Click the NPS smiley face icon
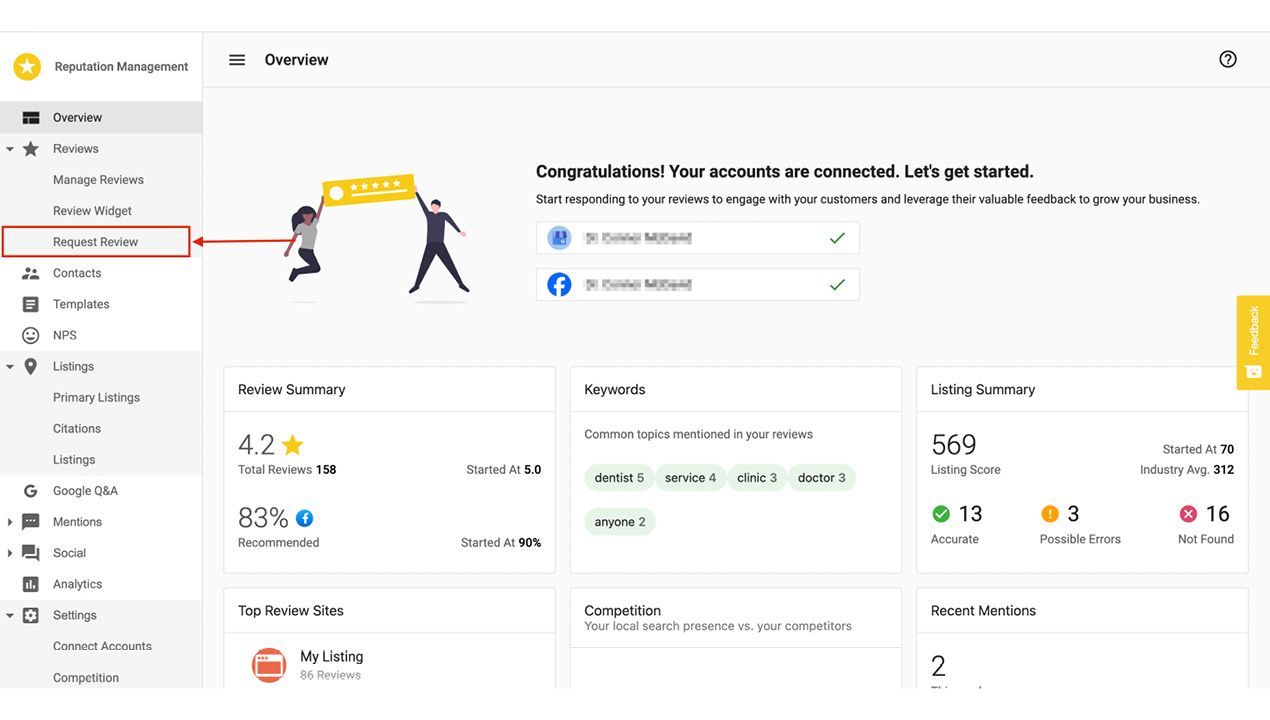The height and width of the screenshot is (720, 1270). tap(31, 335)
